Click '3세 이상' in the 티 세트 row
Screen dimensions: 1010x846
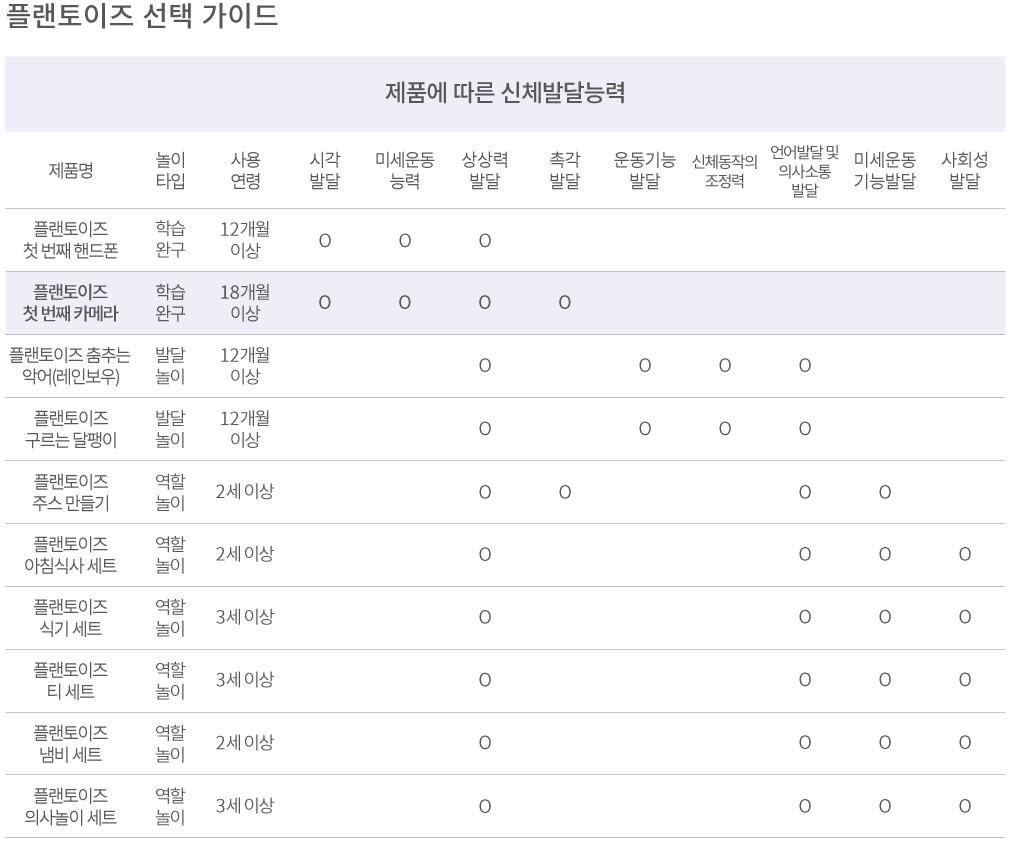point(245,680)
